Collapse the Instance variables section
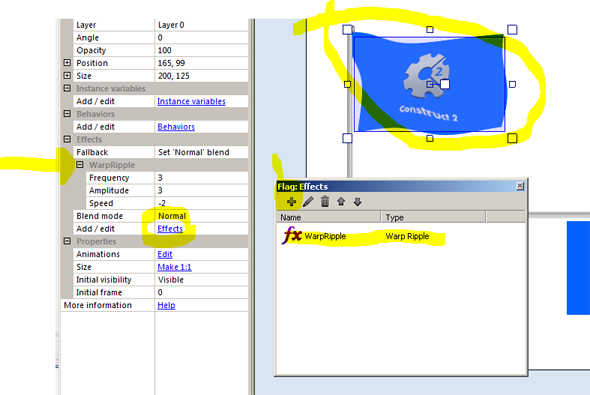Image resolution: width=590 pixels, height=395 pixels. pyautogui.click(x=67, y=88)
